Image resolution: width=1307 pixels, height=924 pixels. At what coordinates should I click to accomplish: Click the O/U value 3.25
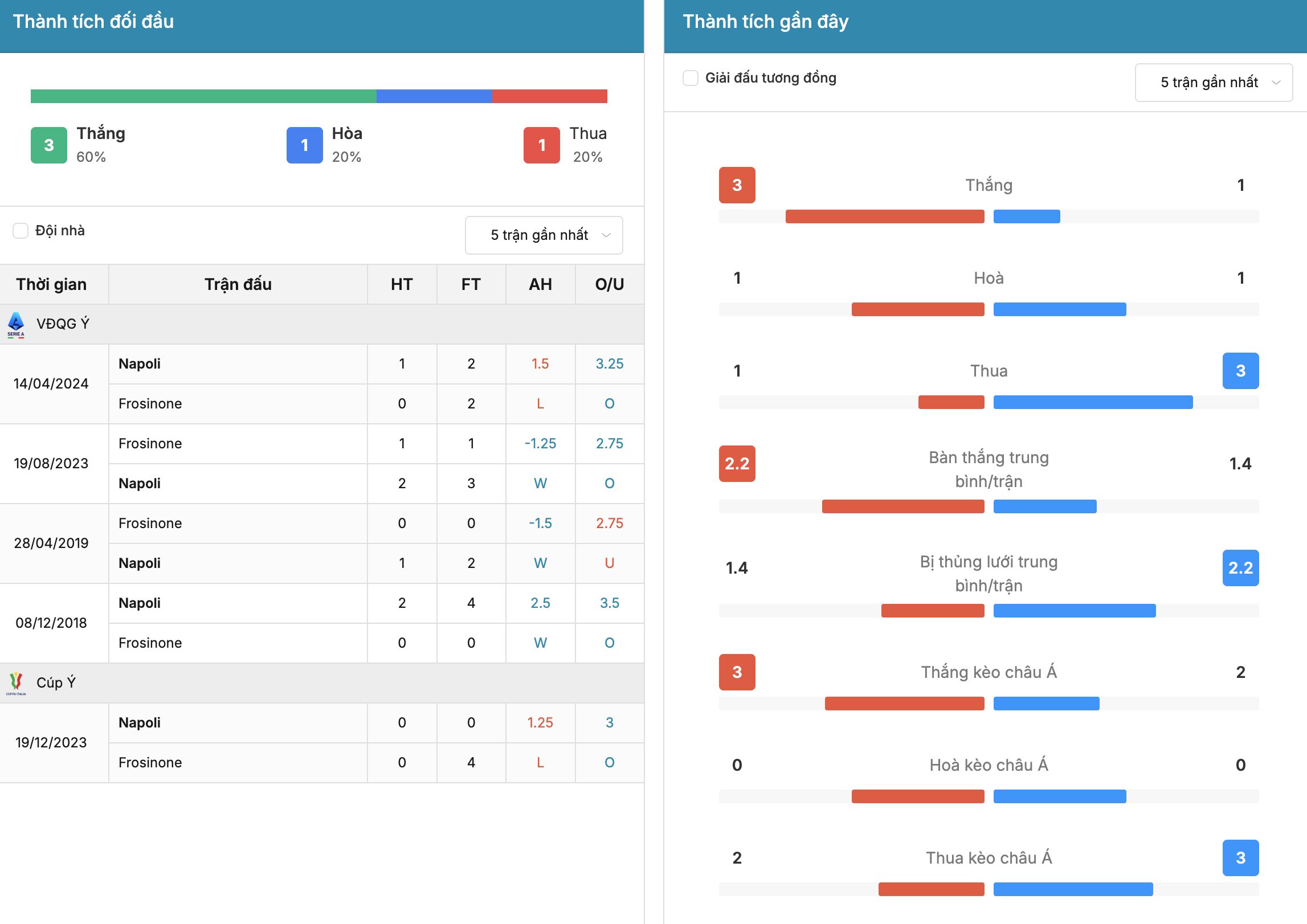pyautogui.click(x=610, y=364)
